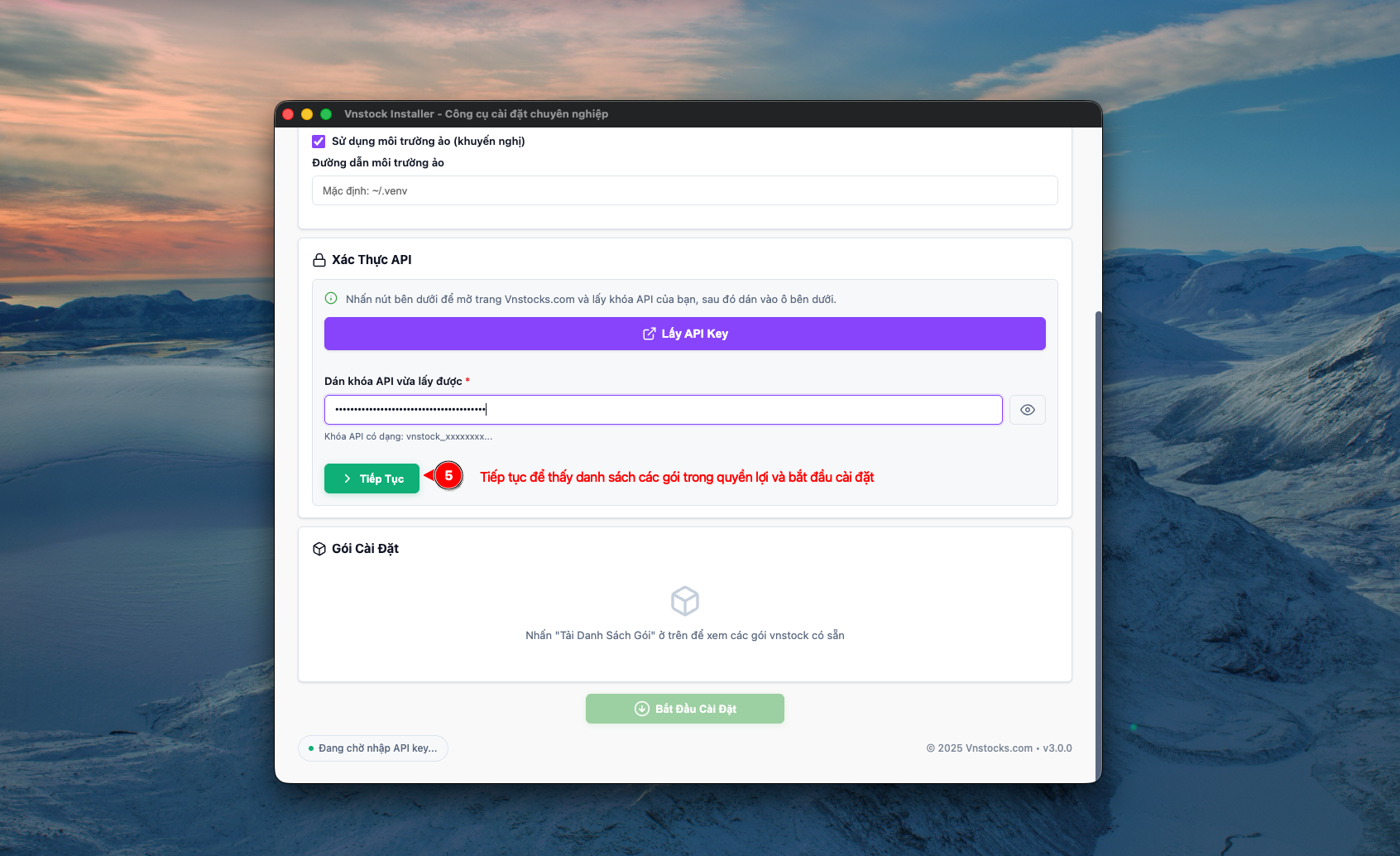Click the info icon above the Lấy API Key button
The height and width of the screenshot is (856, 1400).
click(330, 299)
